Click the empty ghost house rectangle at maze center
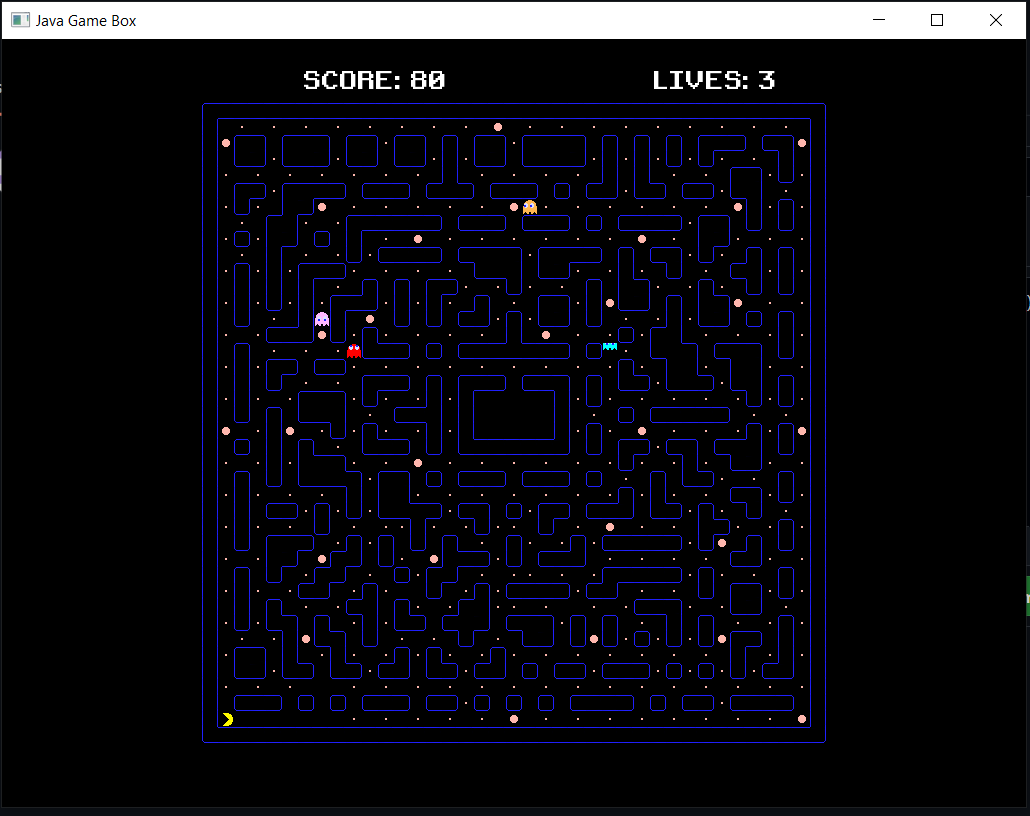Image resolution: width=1030 pixels, height=816 pixels. click(x=514, y=416)
